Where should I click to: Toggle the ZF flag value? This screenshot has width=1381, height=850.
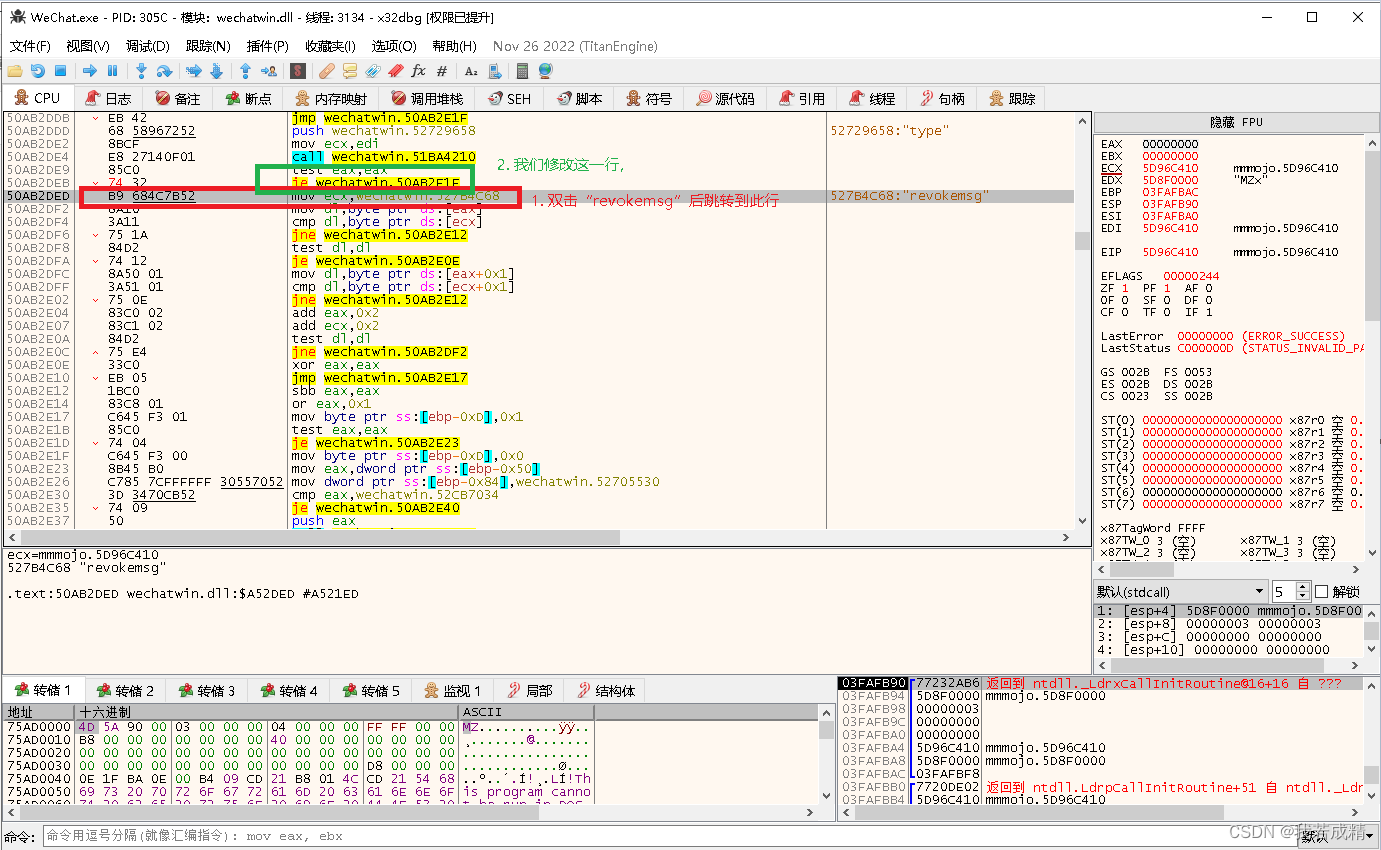(x=1124, y=288)
